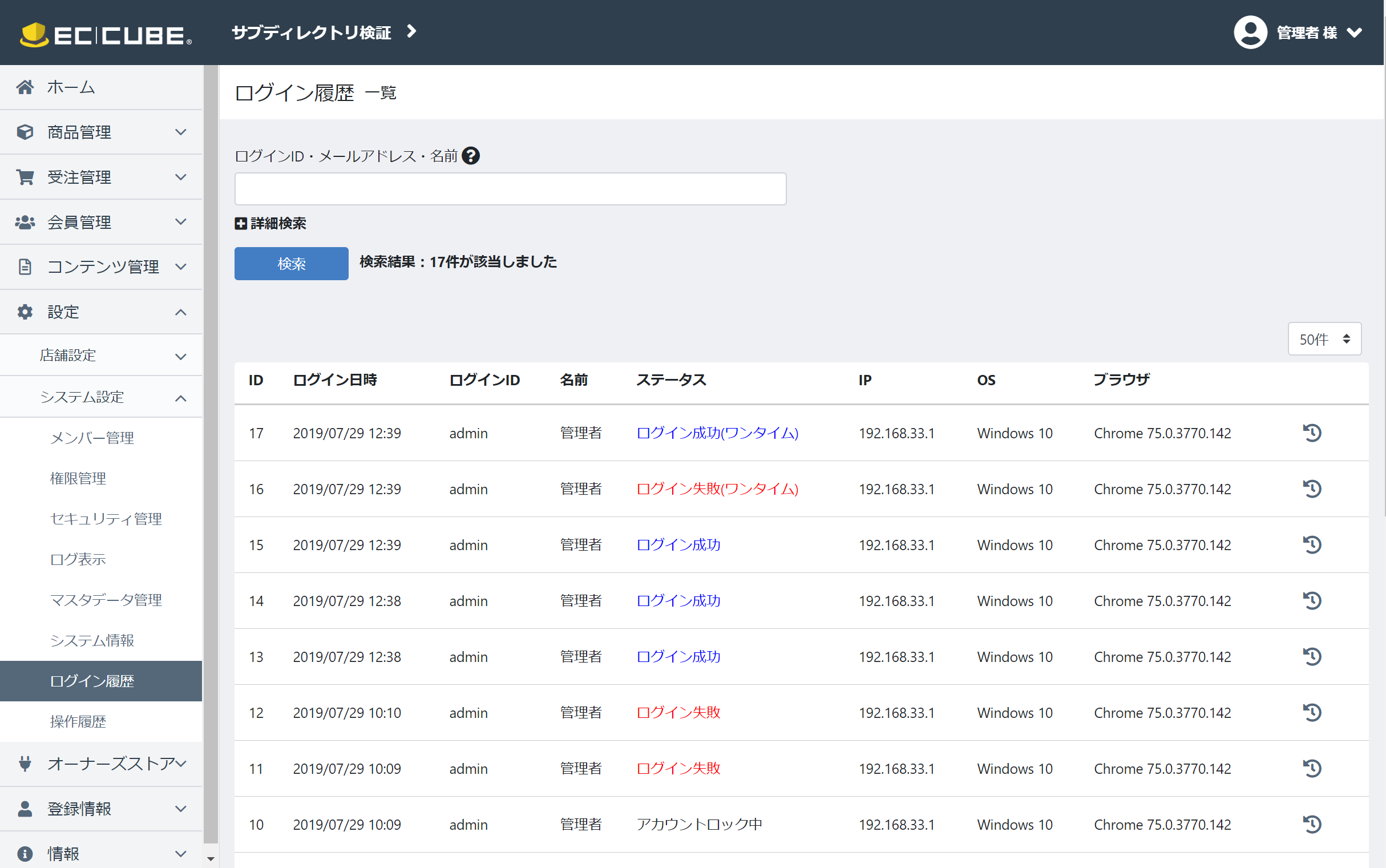
Task: Click history icon for login ID 10
Action: pos(1312,825)
